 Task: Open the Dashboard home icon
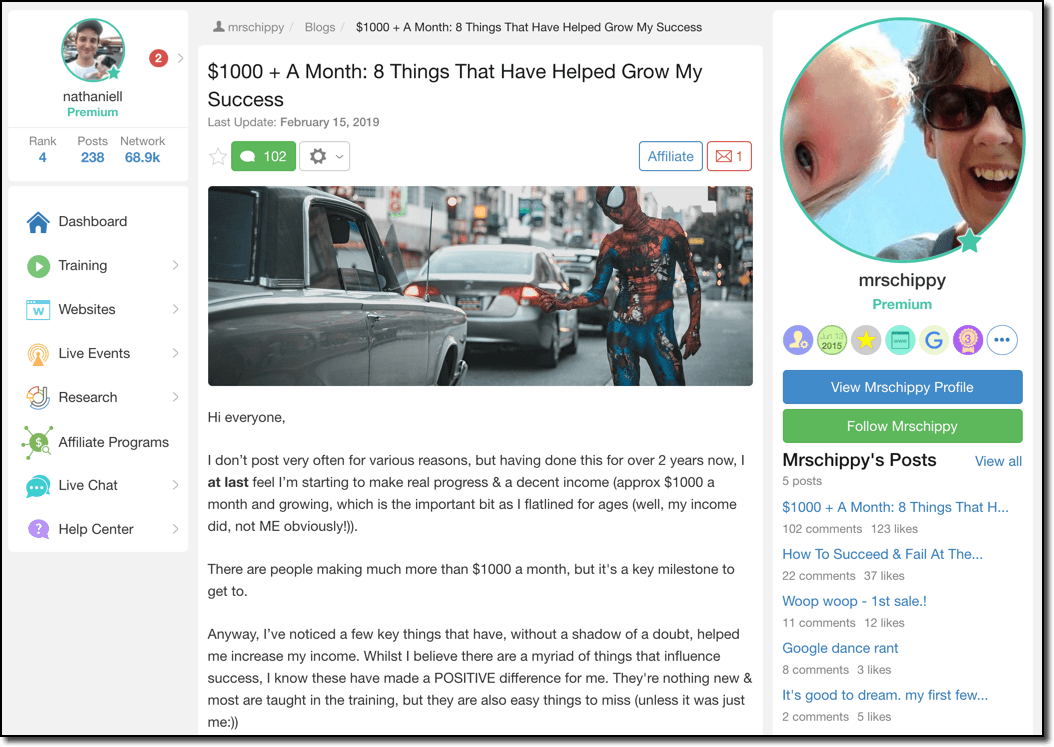tap(38, 222)
